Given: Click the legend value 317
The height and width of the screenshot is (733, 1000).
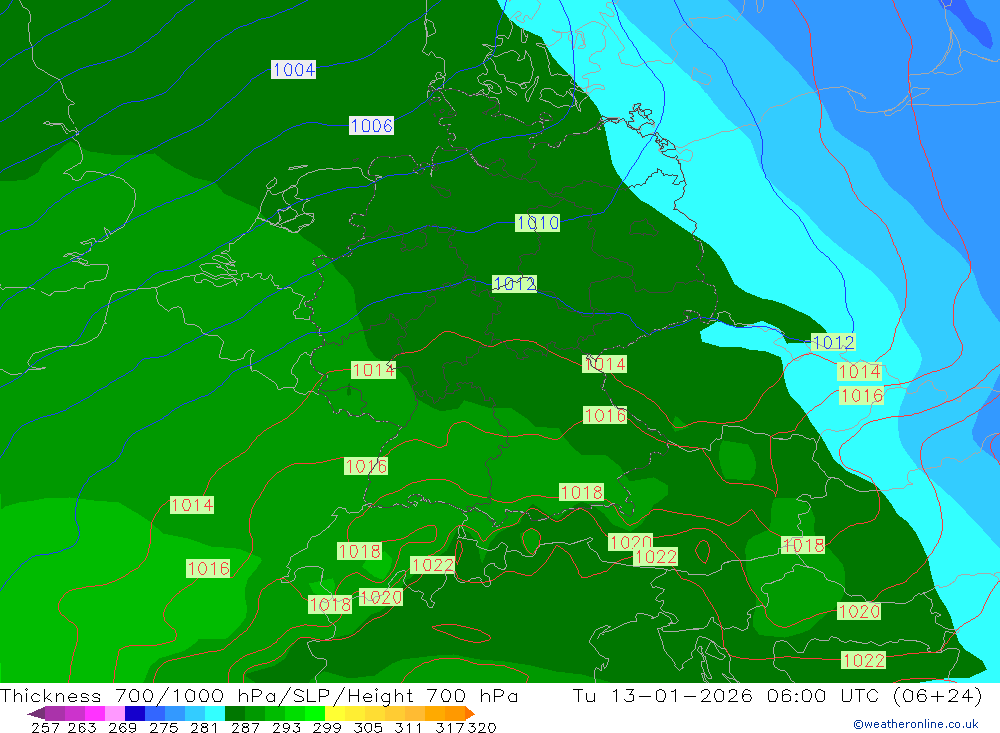Looking at the screenshot, I should point(450,728).
